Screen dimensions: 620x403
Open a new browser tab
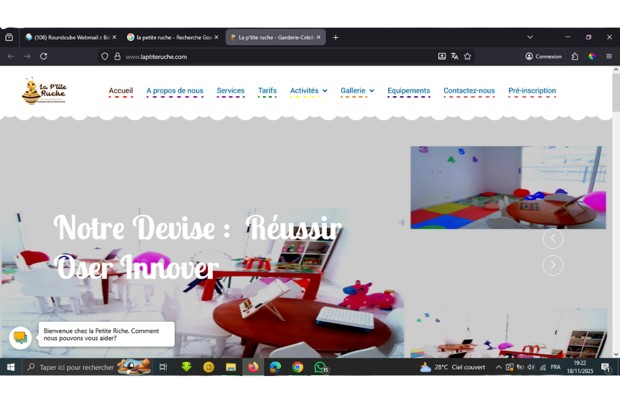(335, 37)
